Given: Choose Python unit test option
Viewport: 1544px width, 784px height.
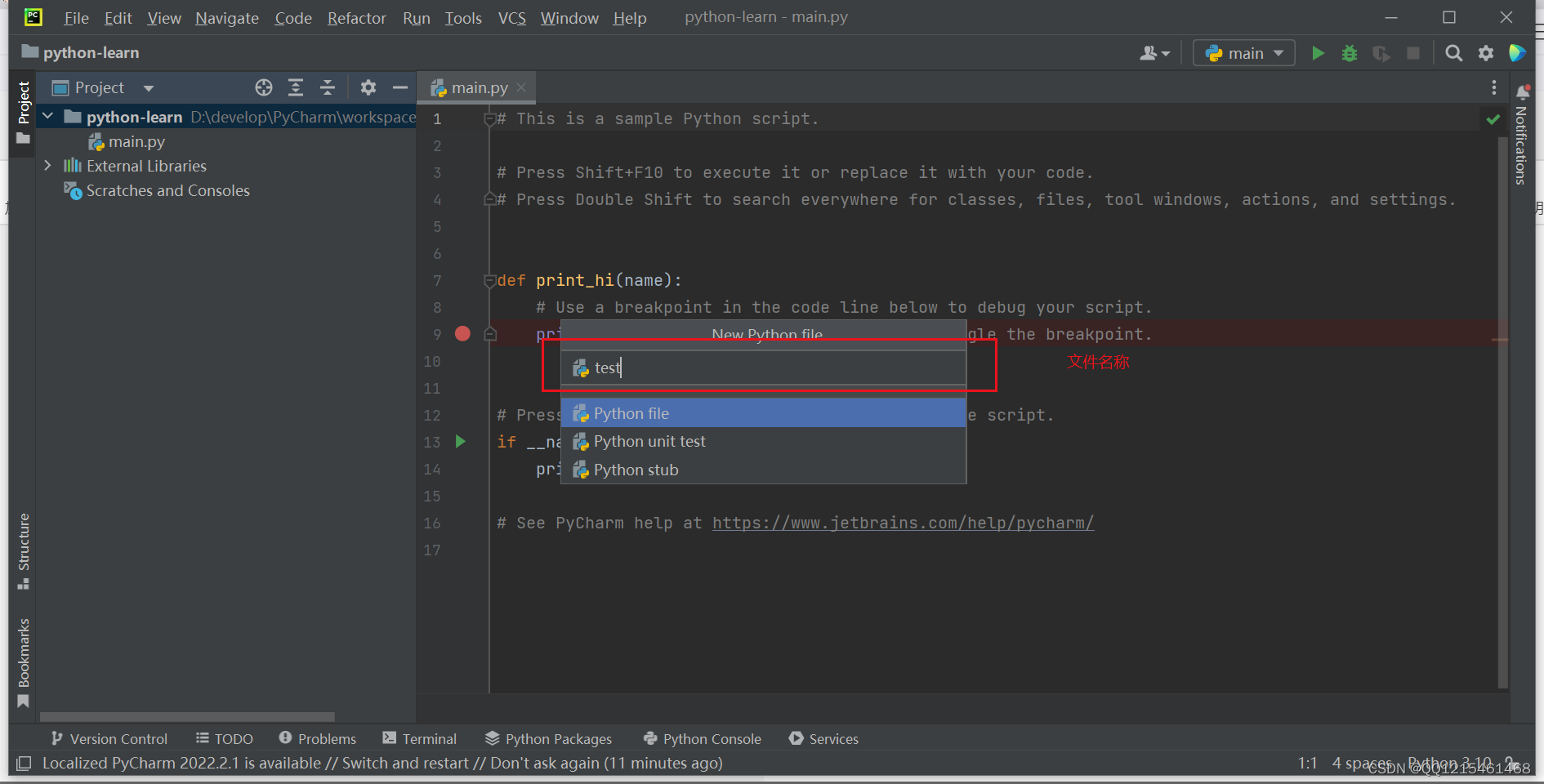Looking at the screenshot, I should pyautogui.click(x=764, y=442).
